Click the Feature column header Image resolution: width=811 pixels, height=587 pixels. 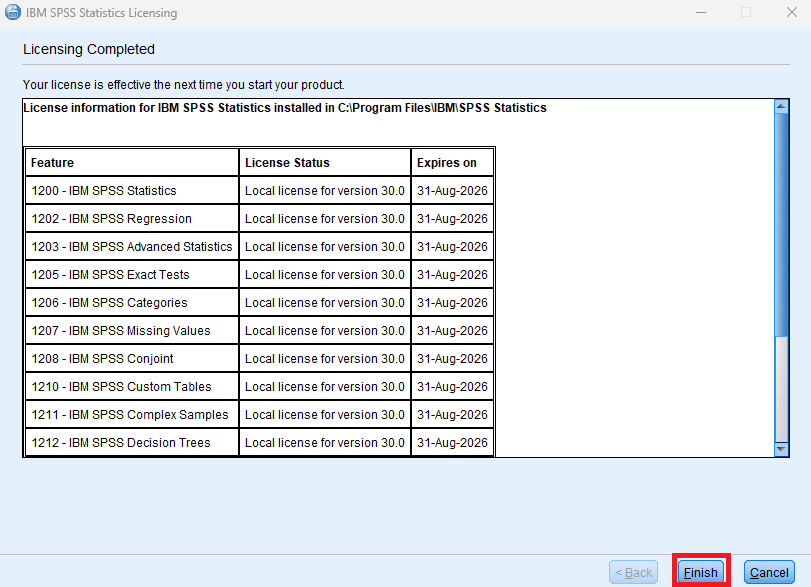(52, 162)
